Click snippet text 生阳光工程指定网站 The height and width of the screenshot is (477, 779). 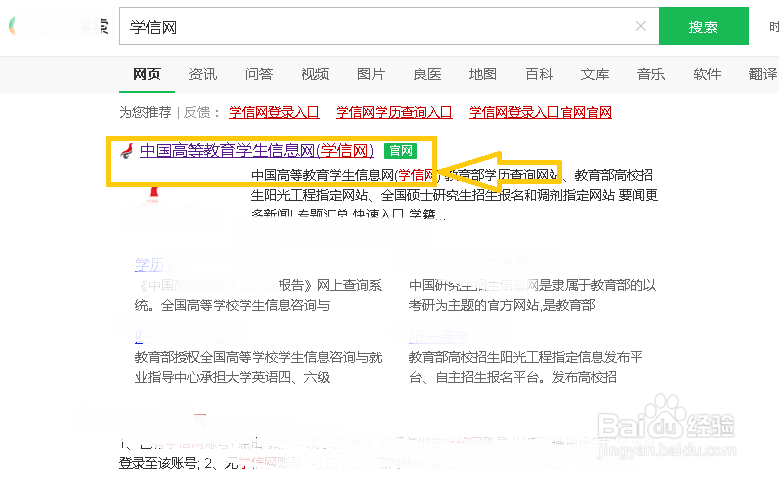click(x=309, y=195)
